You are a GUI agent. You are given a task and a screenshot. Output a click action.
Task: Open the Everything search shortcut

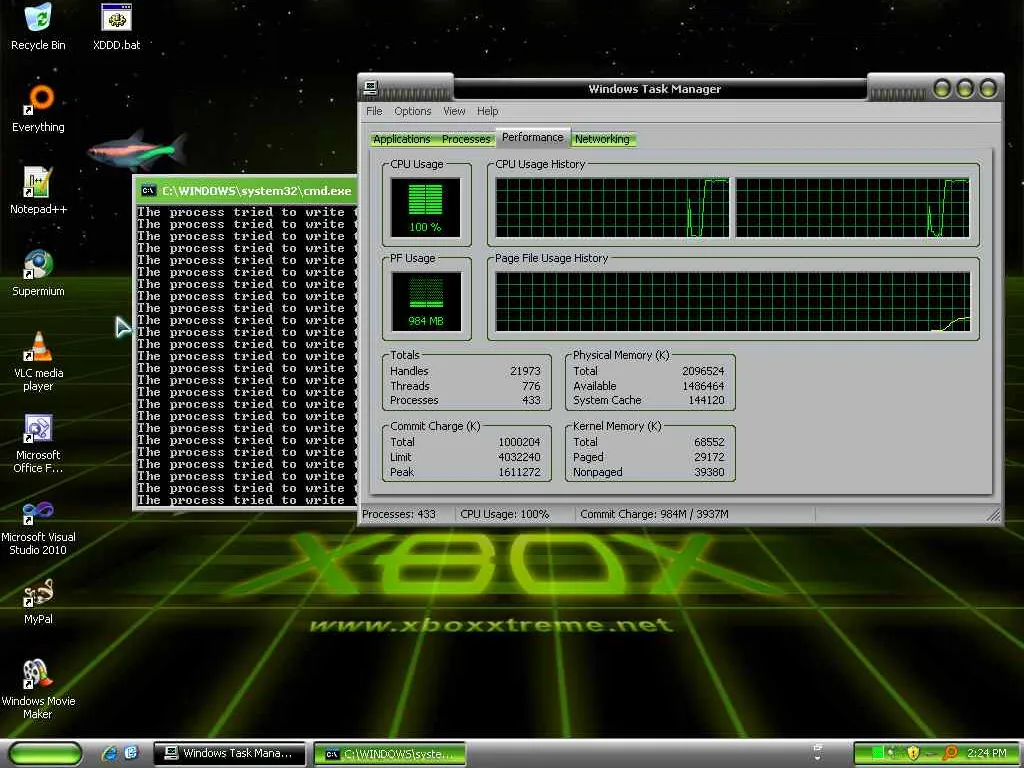[x=38, y=108]
